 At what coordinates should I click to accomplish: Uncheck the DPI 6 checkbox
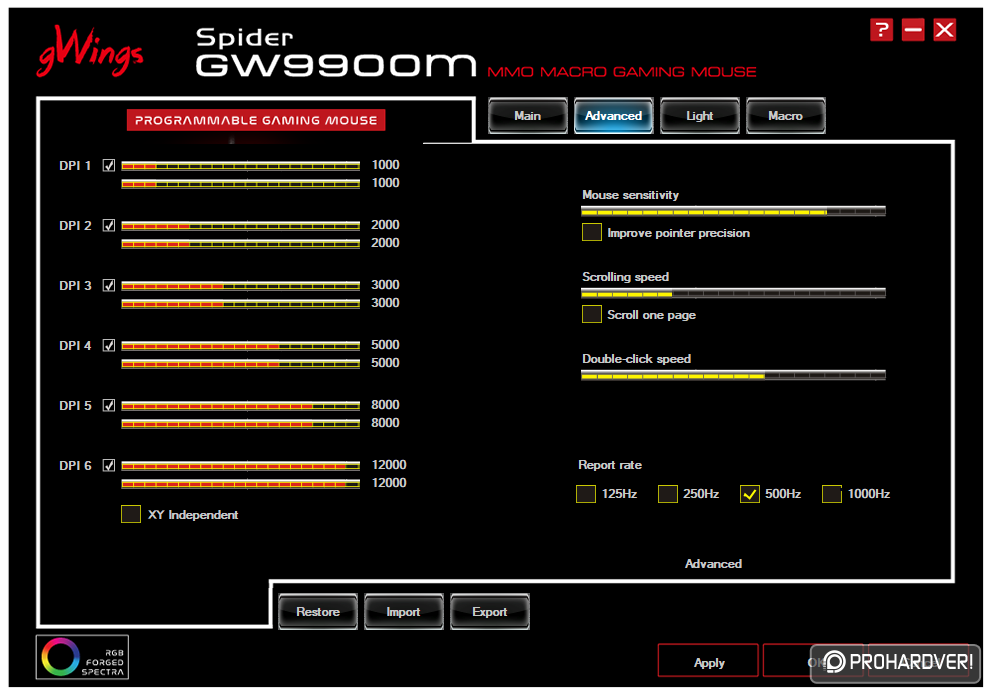109,466
